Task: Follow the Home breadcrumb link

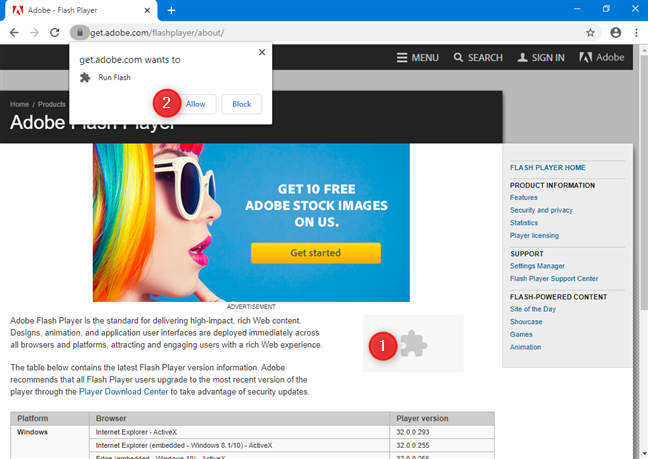Action: click(x=19, y=104)
